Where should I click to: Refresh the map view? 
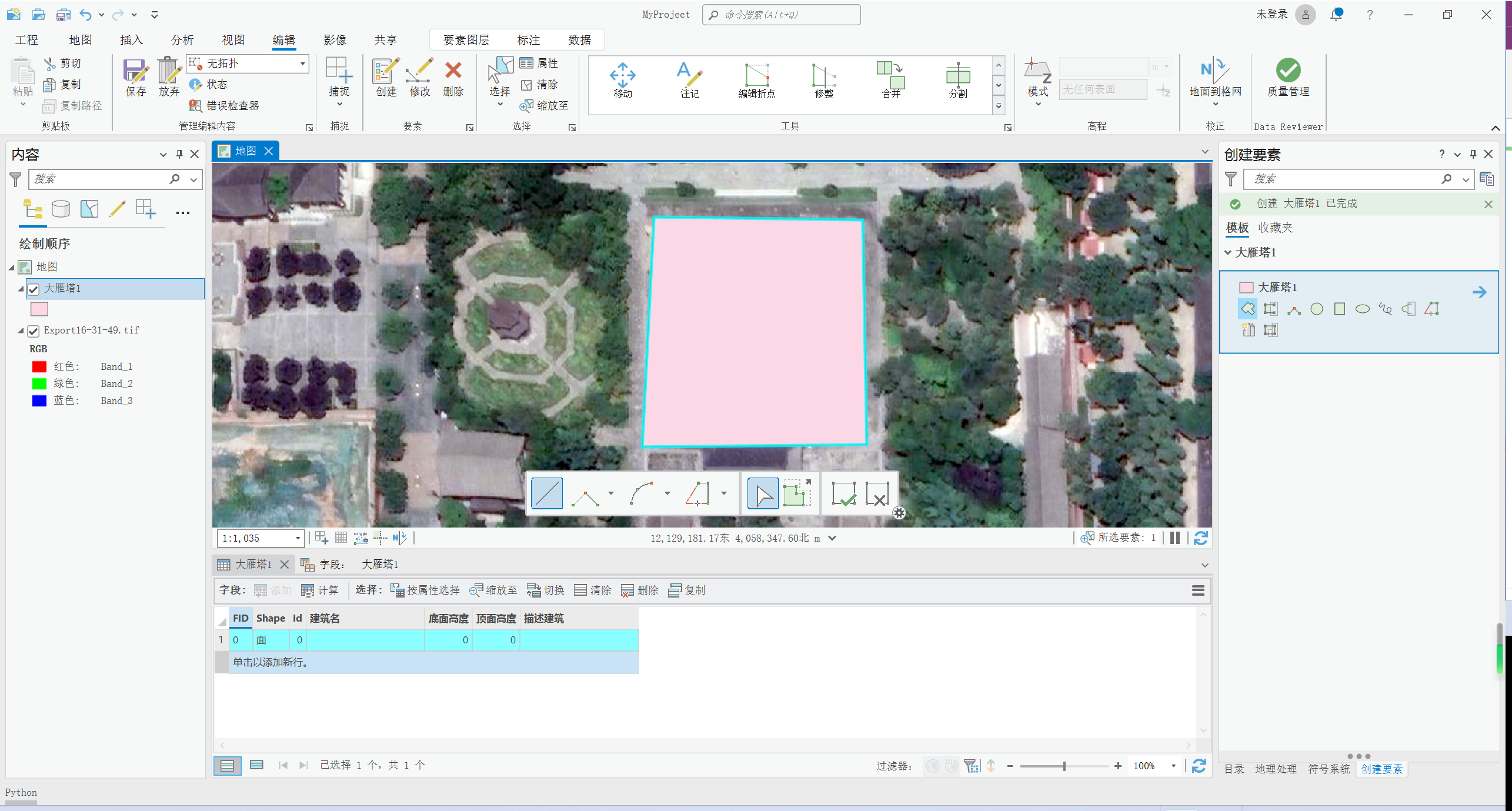pyautogui.click(x=1200, y=538)
